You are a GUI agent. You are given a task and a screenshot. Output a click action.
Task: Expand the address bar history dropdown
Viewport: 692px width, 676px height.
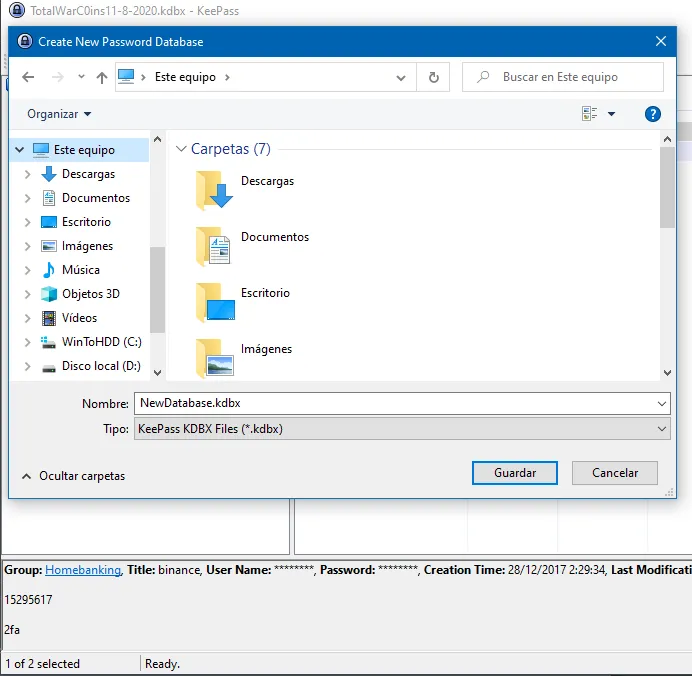click(401, 78)
